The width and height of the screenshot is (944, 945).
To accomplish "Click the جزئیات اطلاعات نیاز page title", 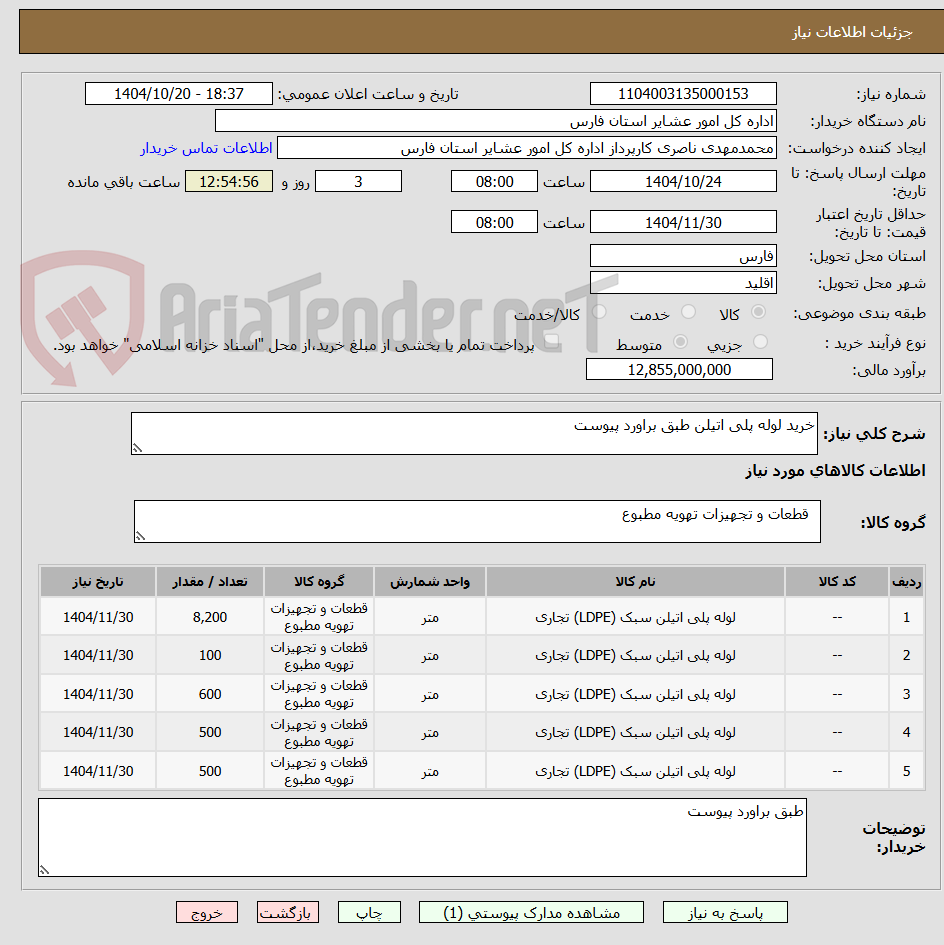I will click(852, 32).
